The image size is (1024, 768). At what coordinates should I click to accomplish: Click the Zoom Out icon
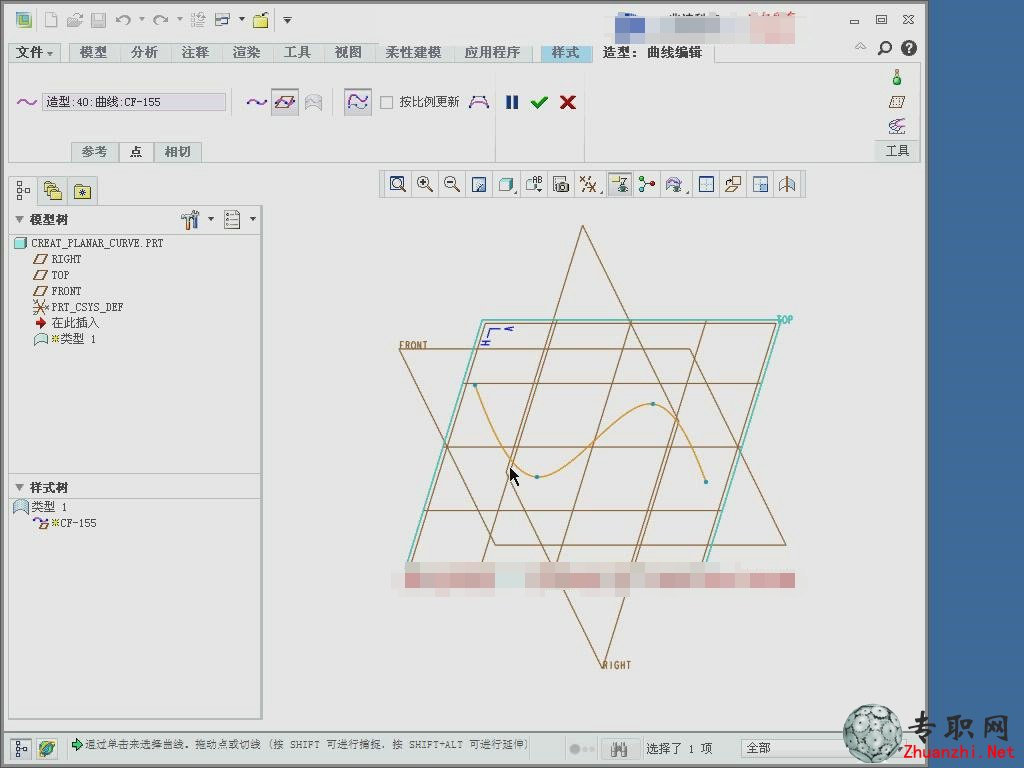point(452,184)
